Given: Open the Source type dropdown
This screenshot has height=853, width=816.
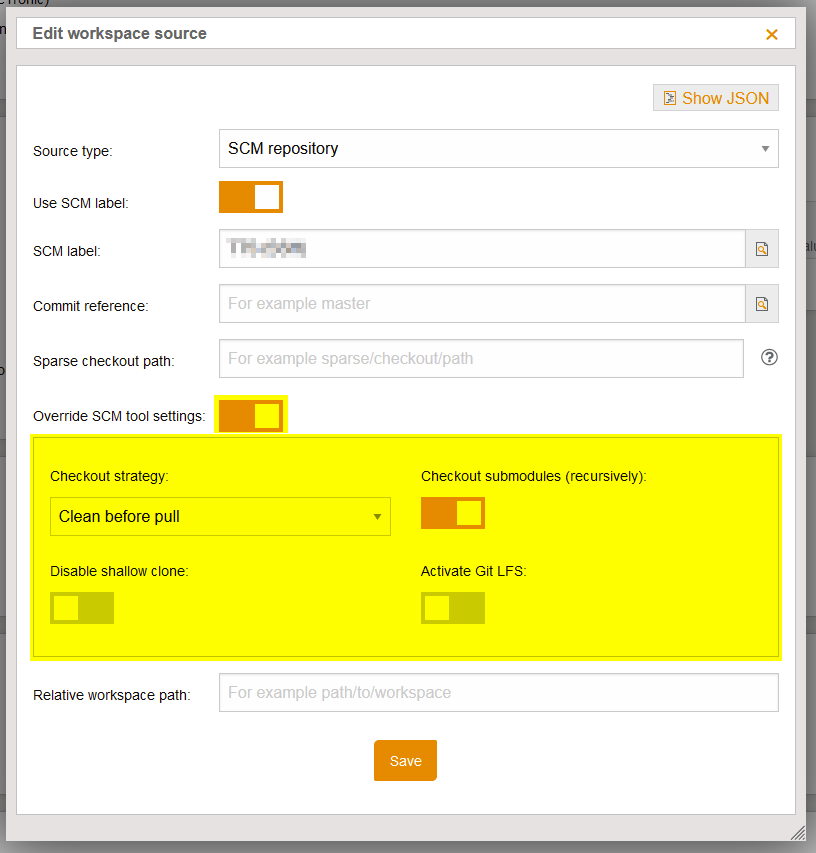Looking at the screenshot, I should (x=497, y=149).
